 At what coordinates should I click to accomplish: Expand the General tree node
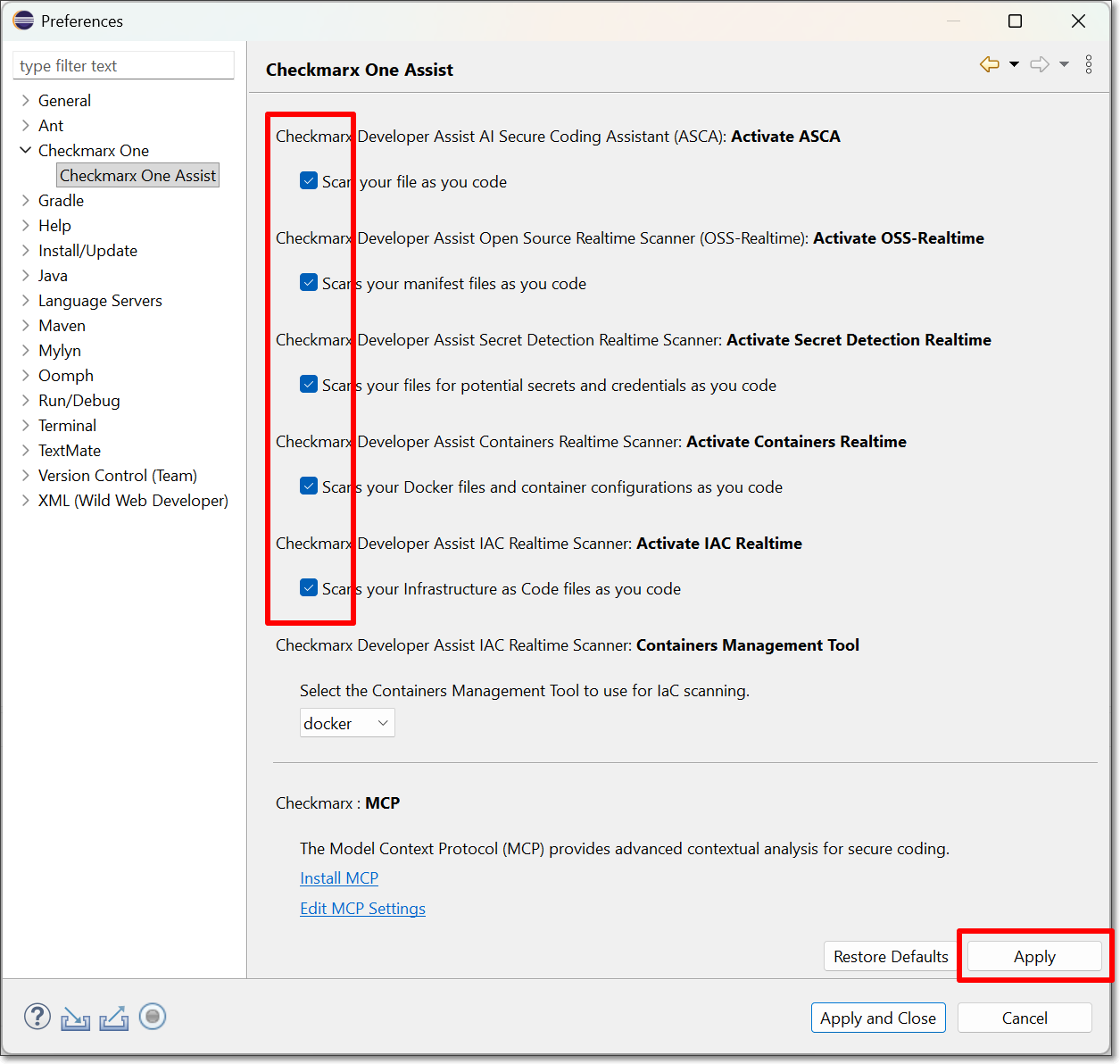[x=26, y=100]
